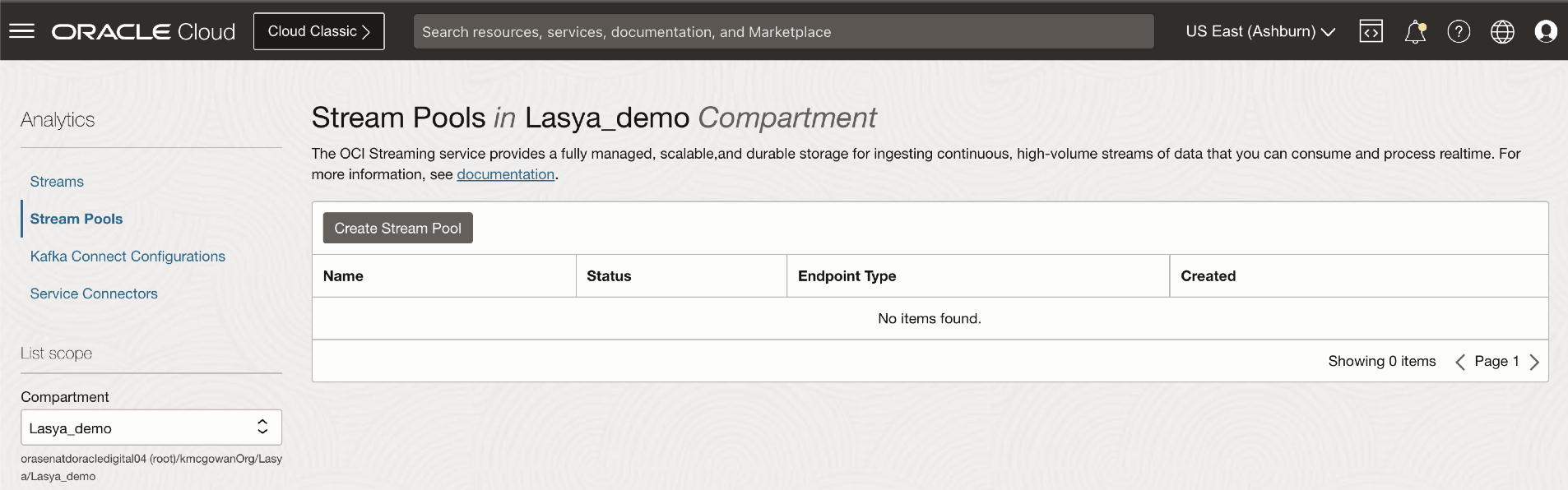Click the Oracle Cloud logo
Screen dimensions: 1568x490
pyautogui.click(x=143, y=31)
